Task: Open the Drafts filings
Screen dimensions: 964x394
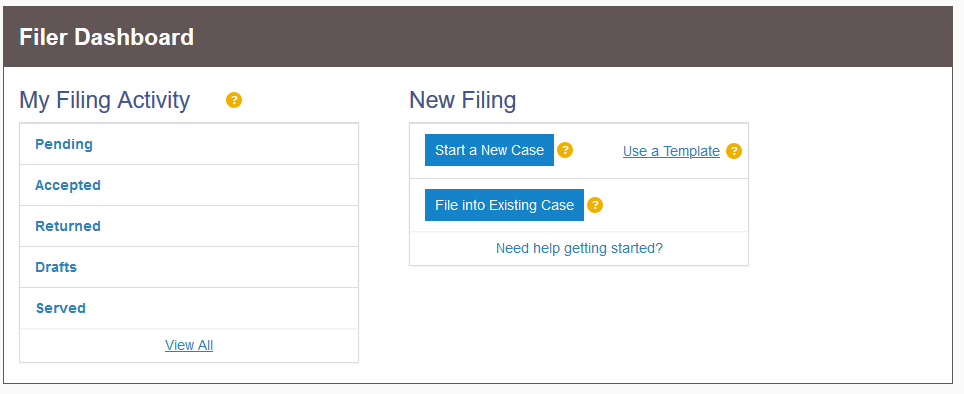Action: pos(56,267)
